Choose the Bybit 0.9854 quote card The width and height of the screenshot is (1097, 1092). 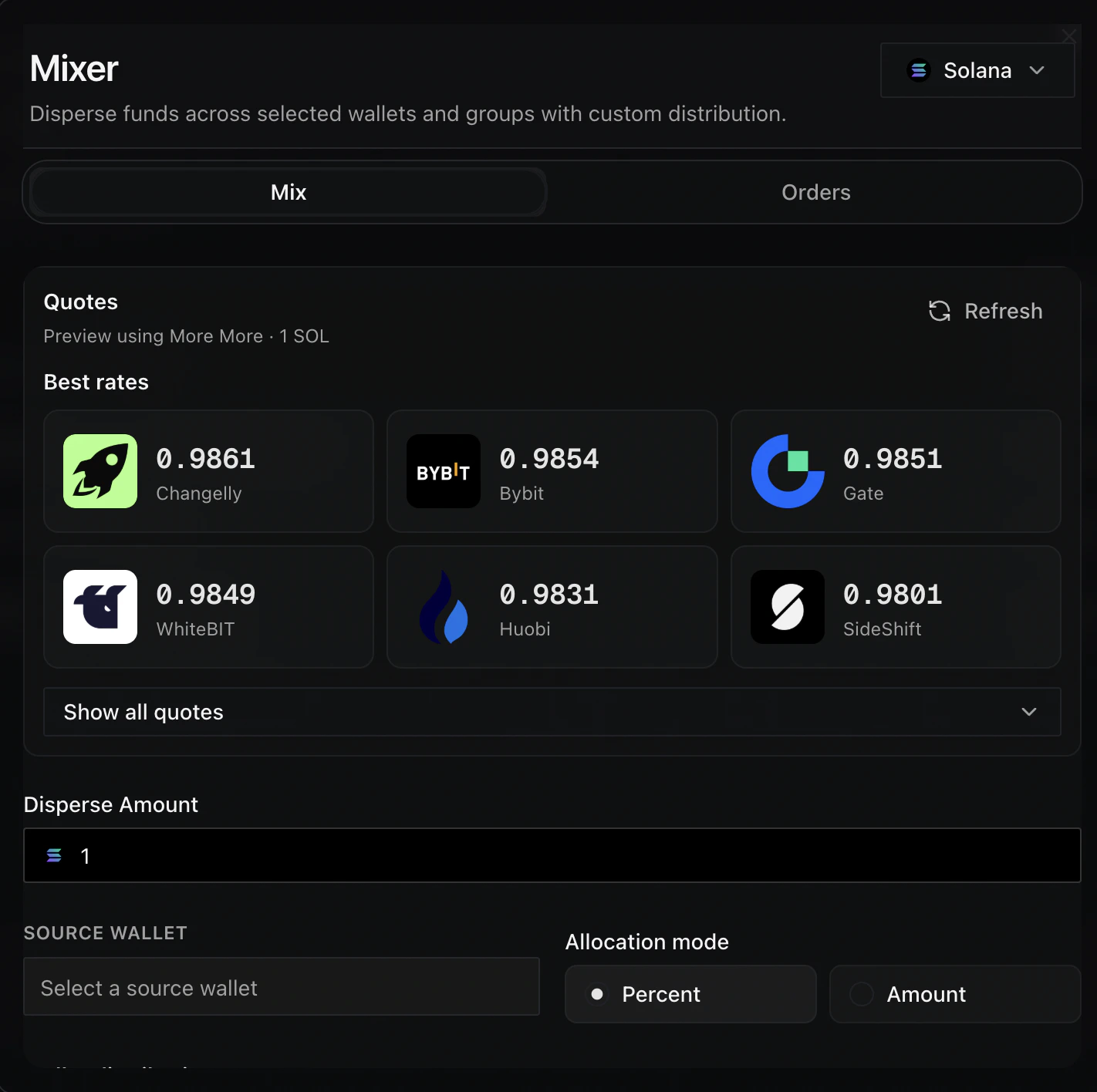click(x=552, y=471)
